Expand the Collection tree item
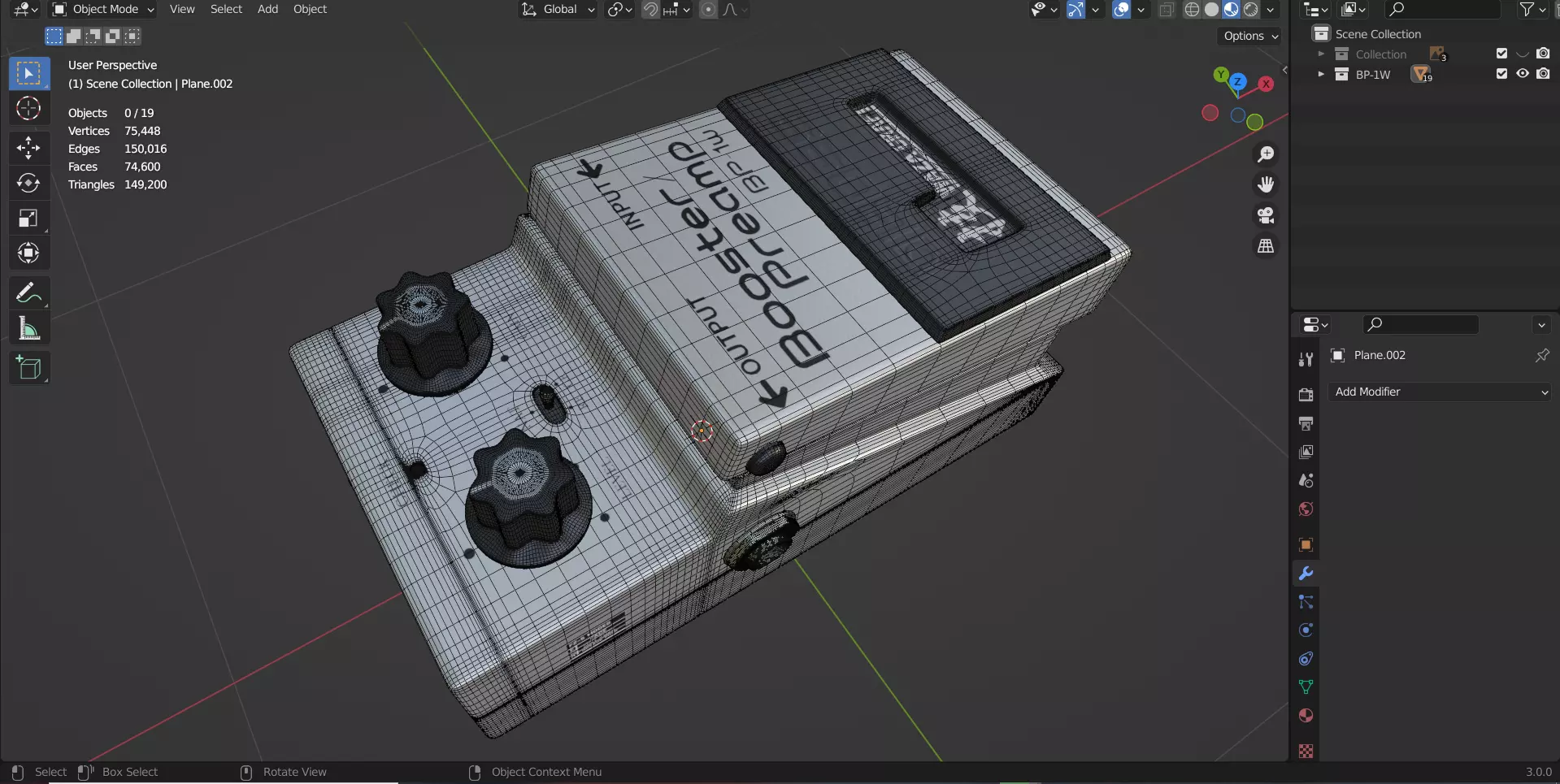The image size is (1560, 784). (1321, 54)
